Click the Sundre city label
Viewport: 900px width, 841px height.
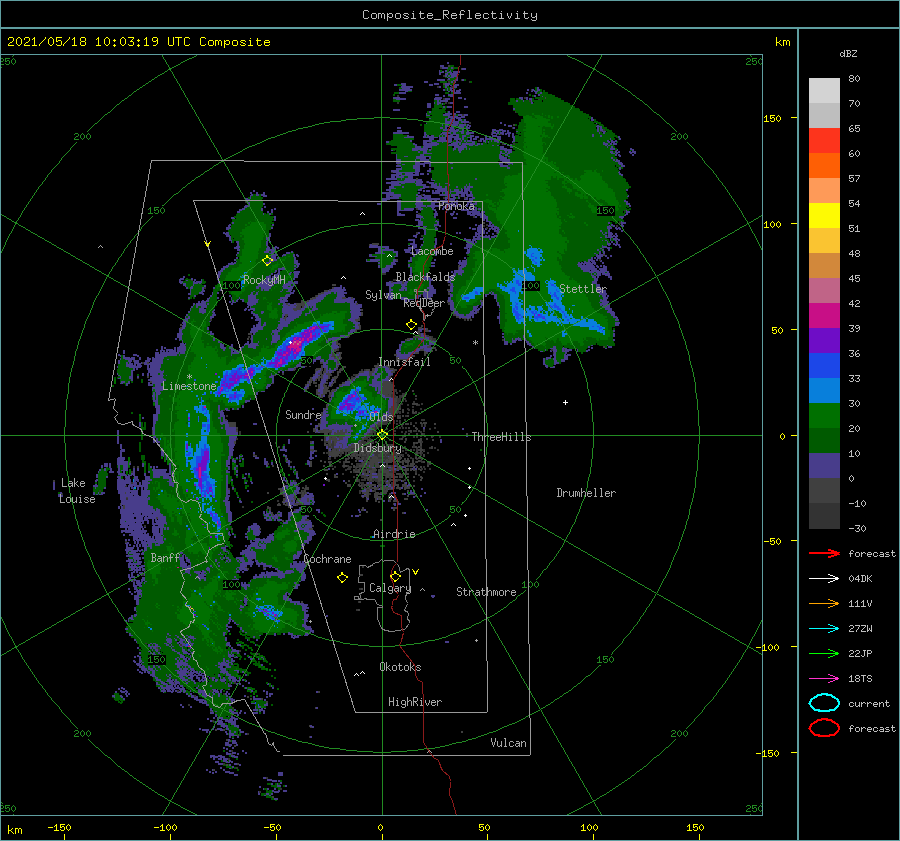click(303, 414)
